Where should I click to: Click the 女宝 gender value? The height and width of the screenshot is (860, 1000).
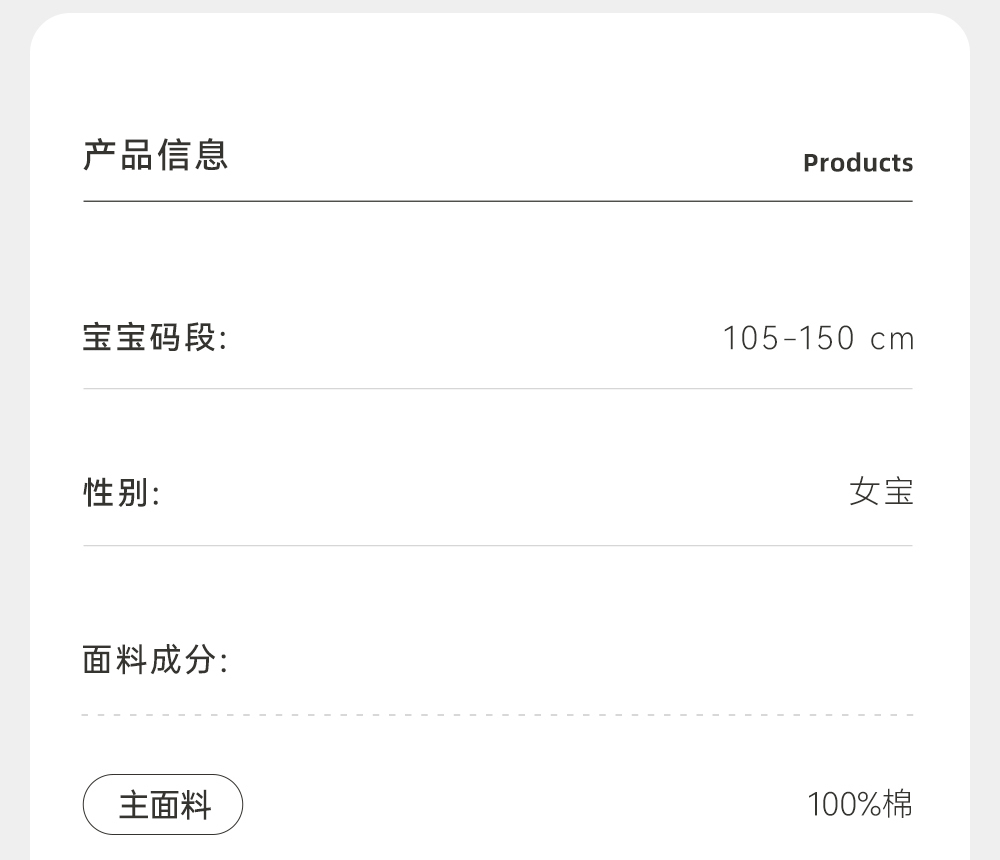point(881,492)
